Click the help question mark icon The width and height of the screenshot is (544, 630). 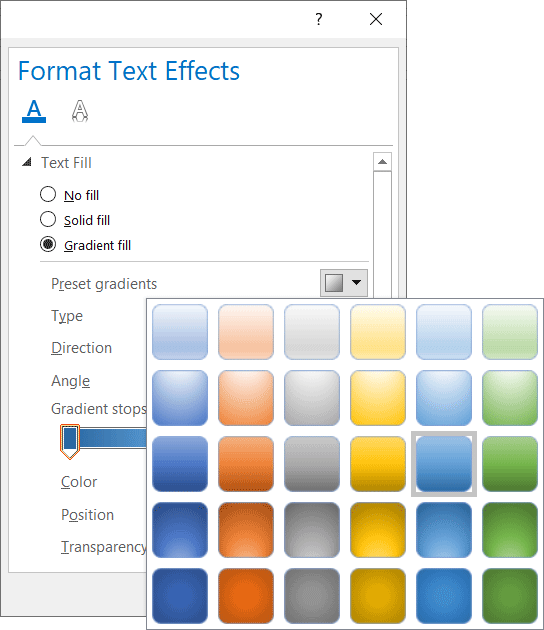coord(319,19)
